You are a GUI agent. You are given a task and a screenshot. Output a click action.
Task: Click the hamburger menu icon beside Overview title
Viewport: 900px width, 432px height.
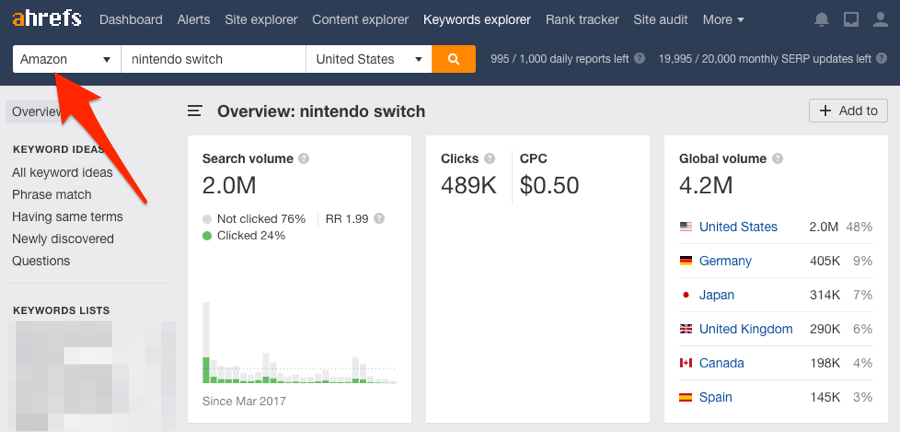[x=195, y=111]
